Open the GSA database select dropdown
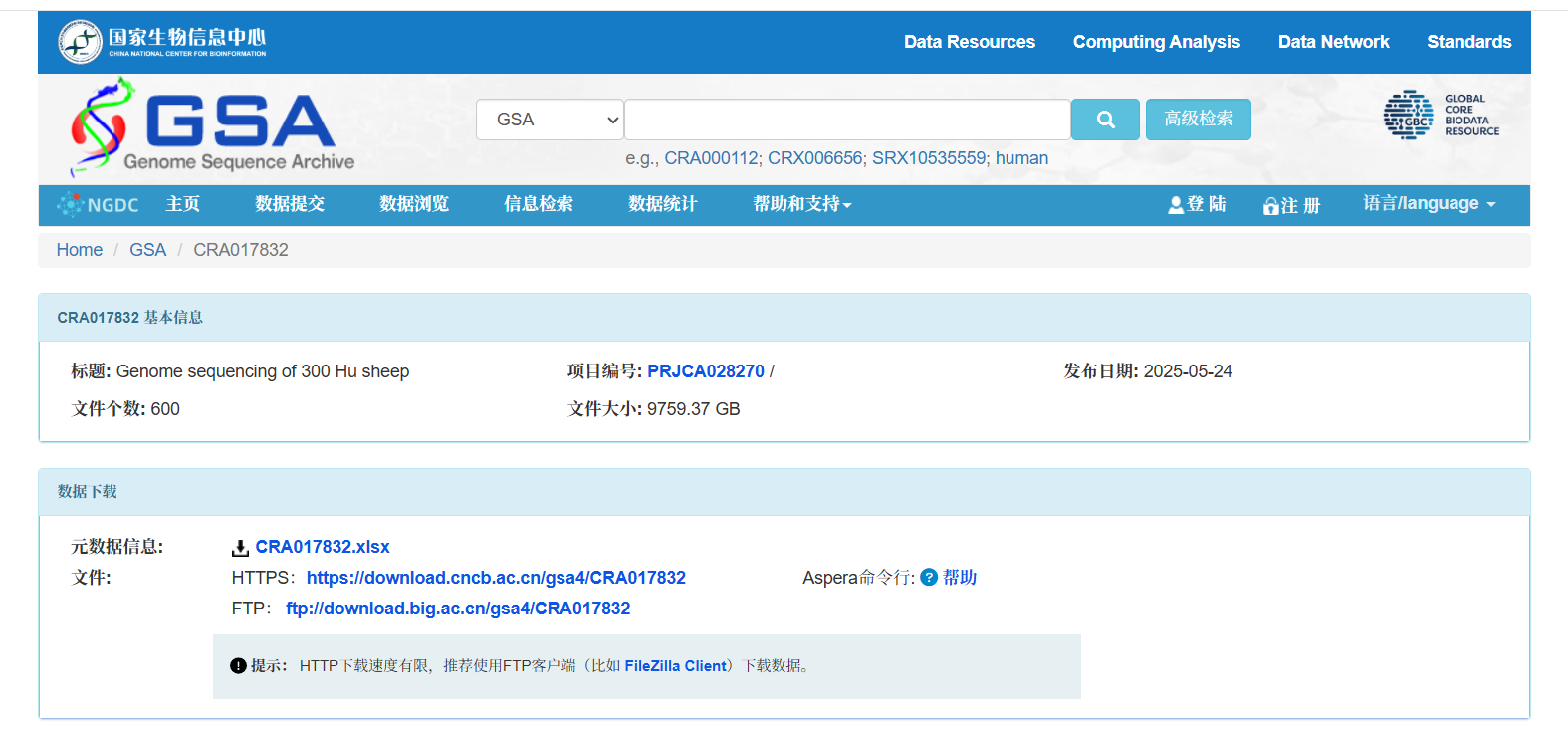 550,120
